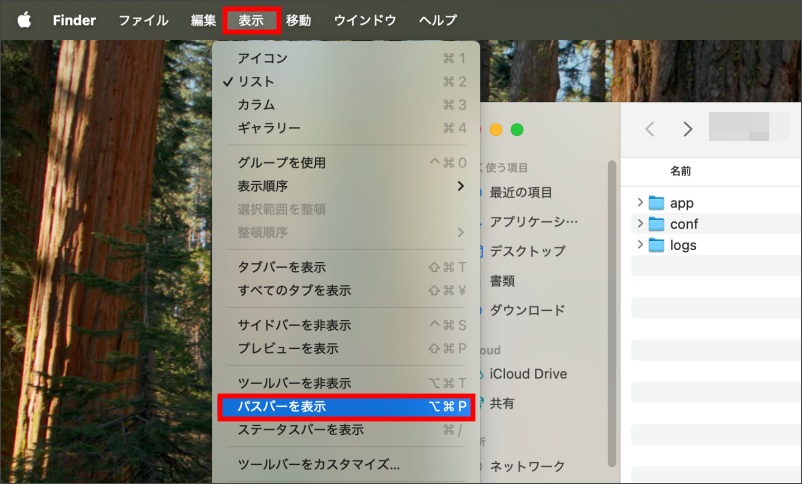This screenshot has width=802, height=484.
Task: Select the app folder icon
Action: coord(656,203)
